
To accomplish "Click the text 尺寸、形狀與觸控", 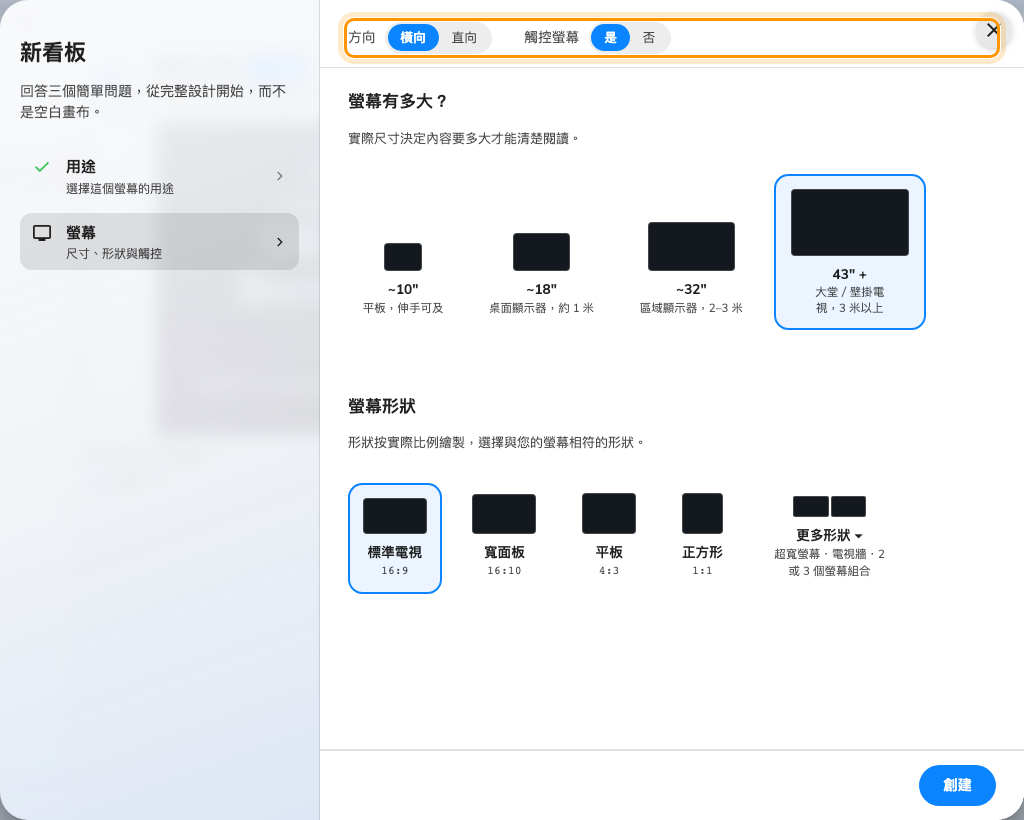I will 114,253.
